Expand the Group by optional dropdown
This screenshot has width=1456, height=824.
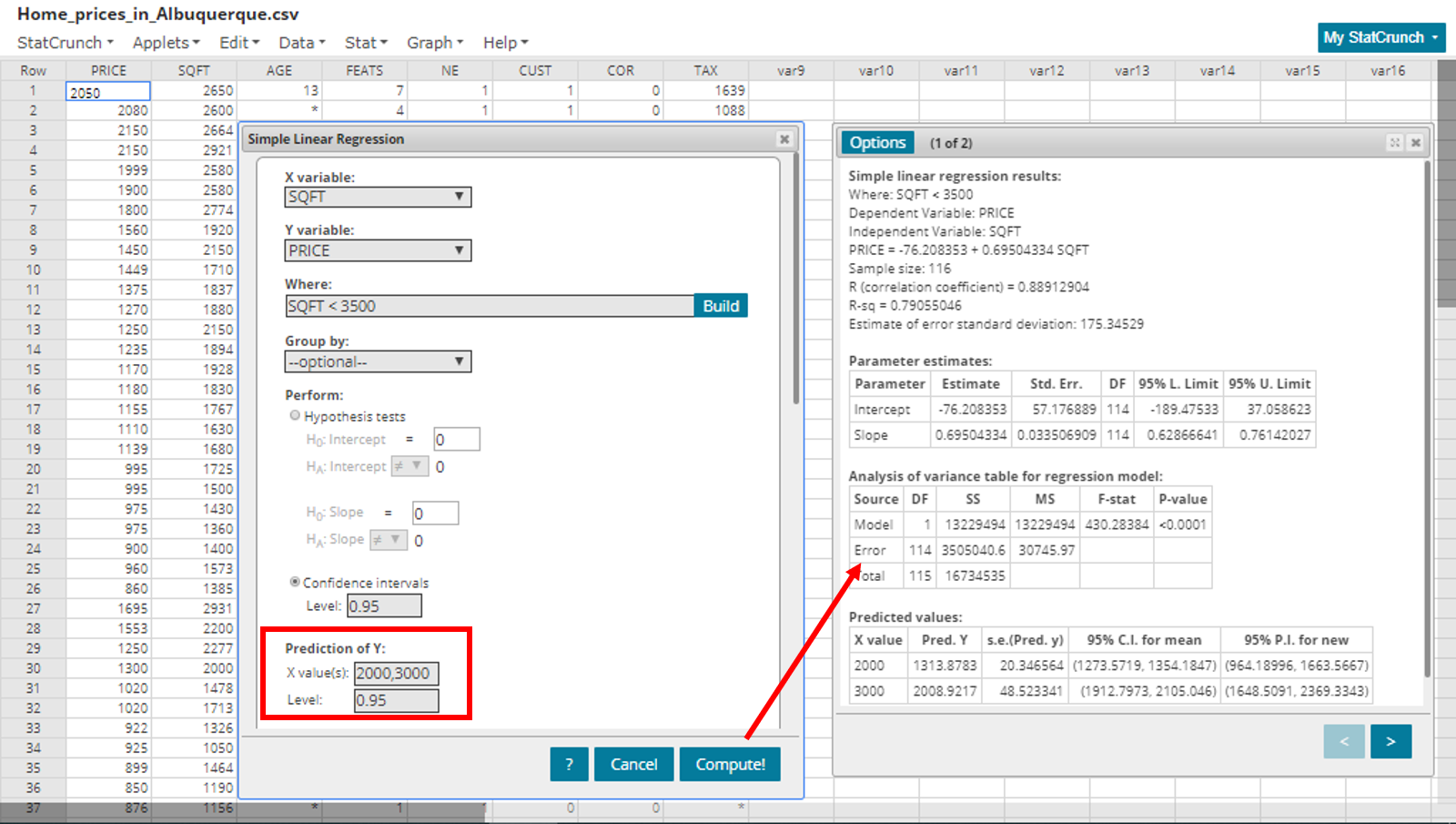378,361
